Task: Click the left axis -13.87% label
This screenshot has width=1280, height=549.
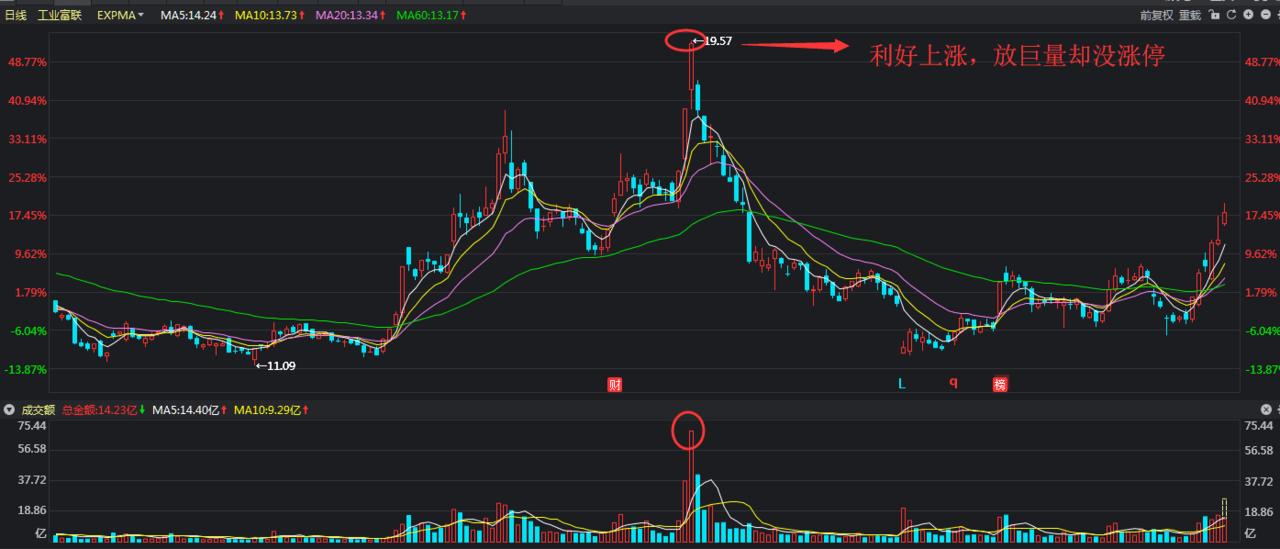Action: click(x=26, y=369)
